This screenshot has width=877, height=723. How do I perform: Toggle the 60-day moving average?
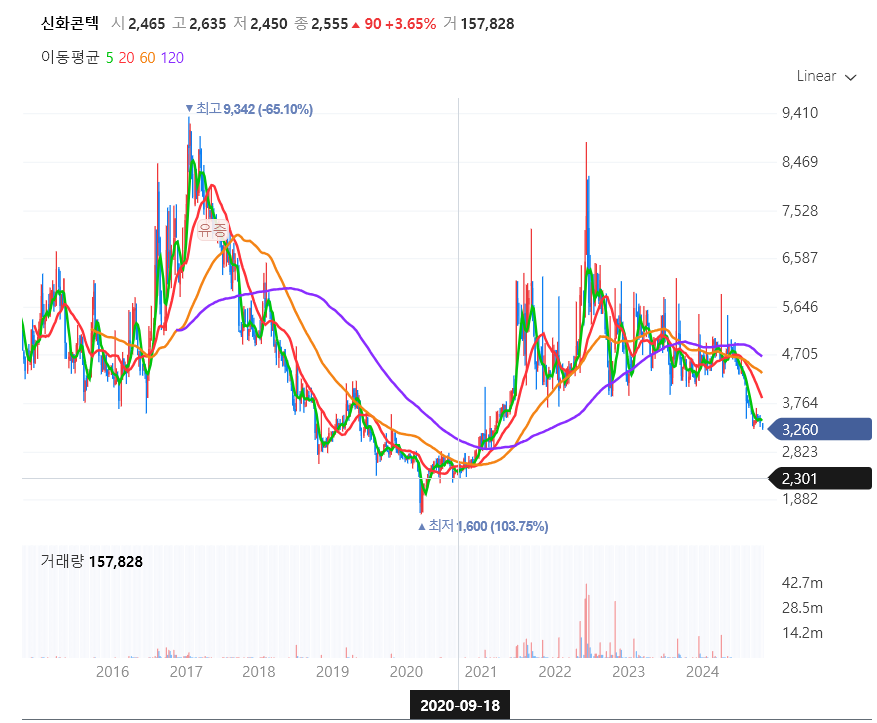point(147,58)
